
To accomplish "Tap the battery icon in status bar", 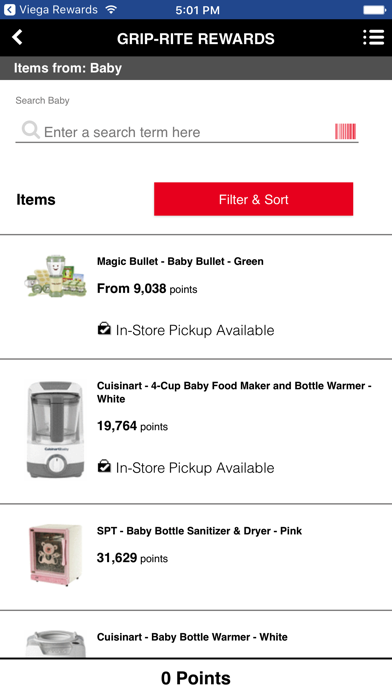I will pos(374,10).
